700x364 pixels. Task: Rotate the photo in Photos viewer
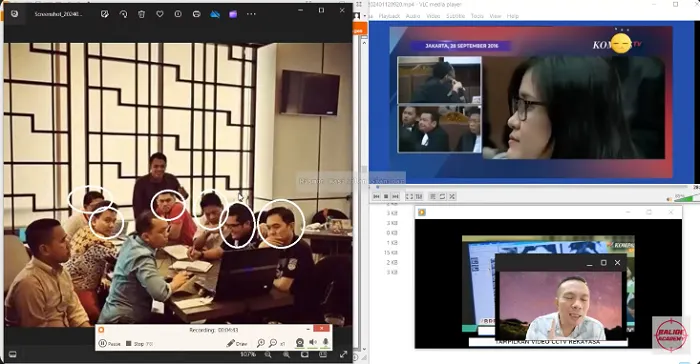point(123,14)
